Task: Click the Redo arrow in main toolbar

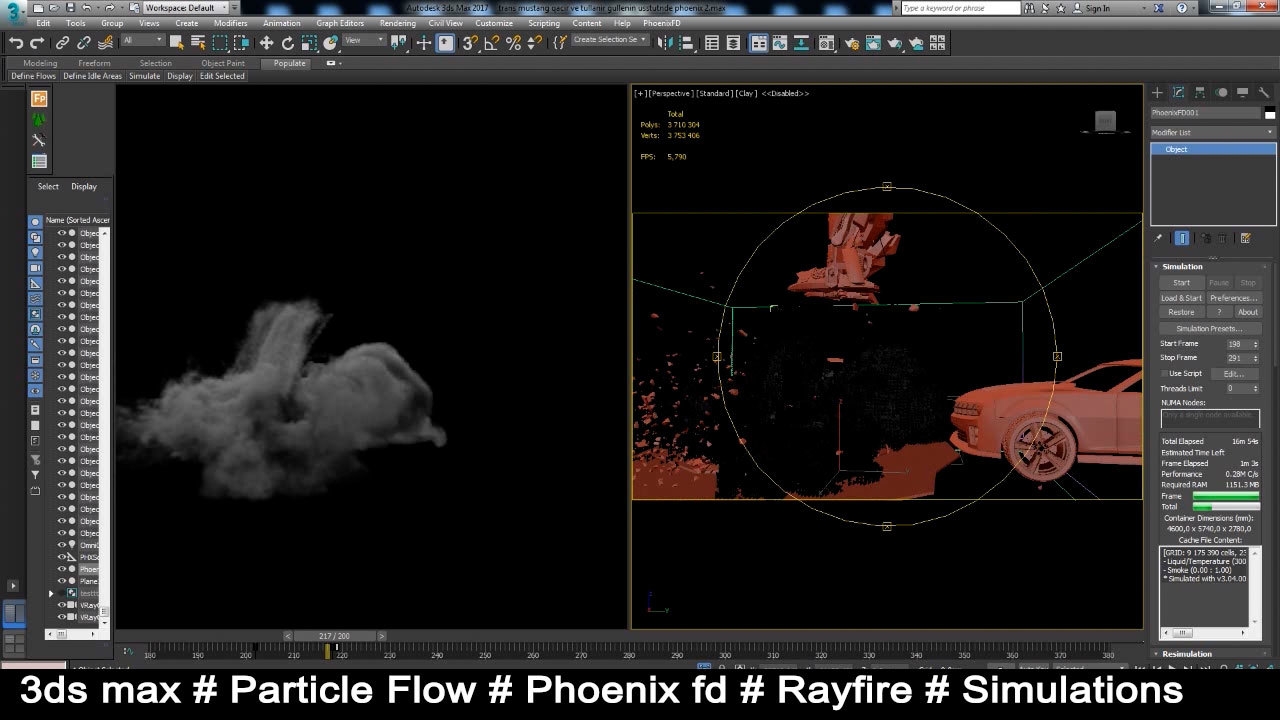Action: [37, 43]
